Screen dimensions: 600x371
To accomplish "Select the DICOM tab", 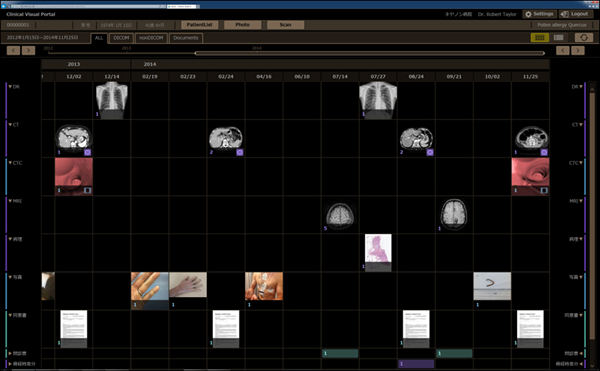I will pyautogui.click(x=121, y=38).
